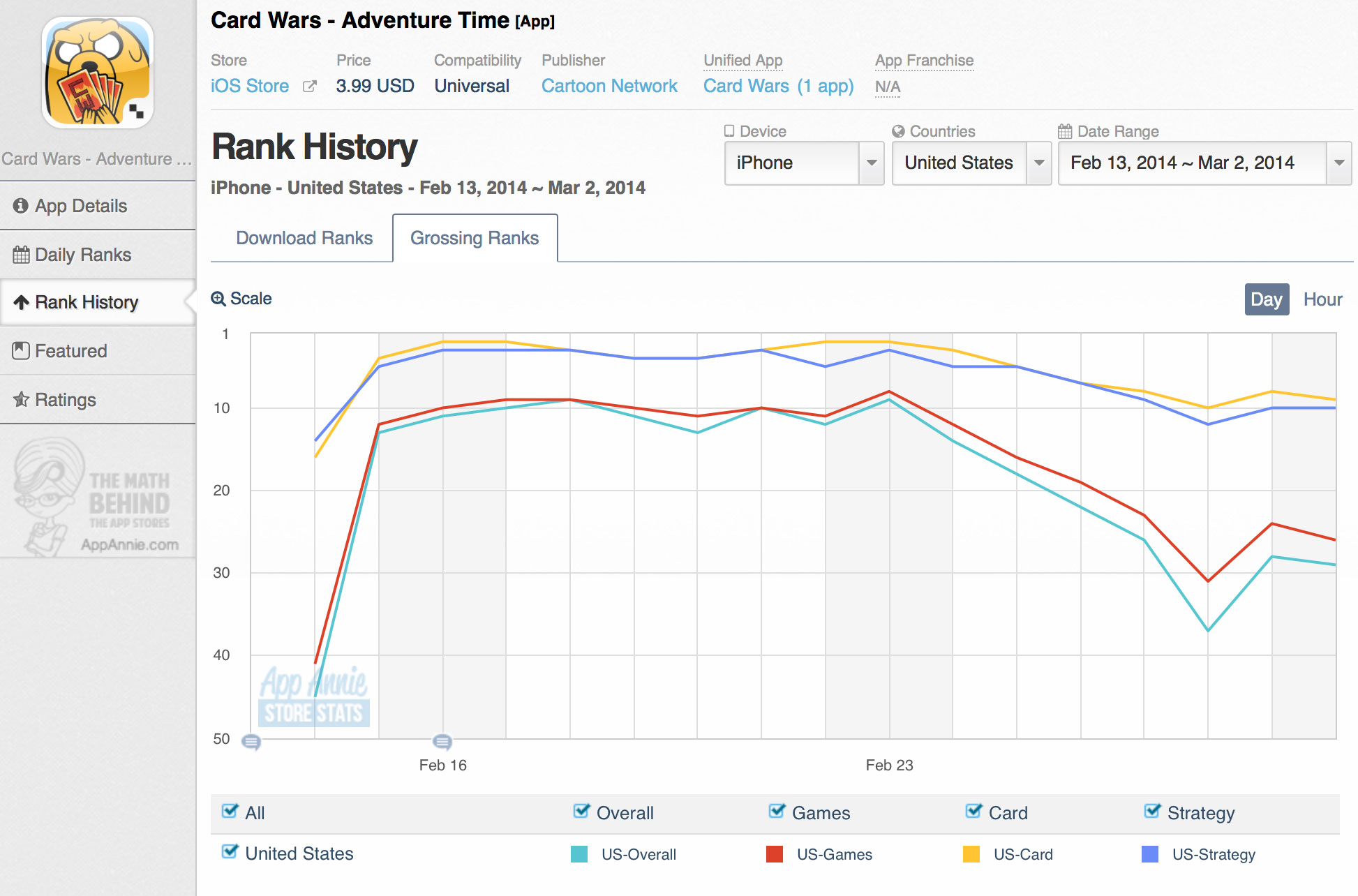Viewport: 1358px width, 896px height.
Task: Toggle the United States checkbox
Action: point(230,851)
